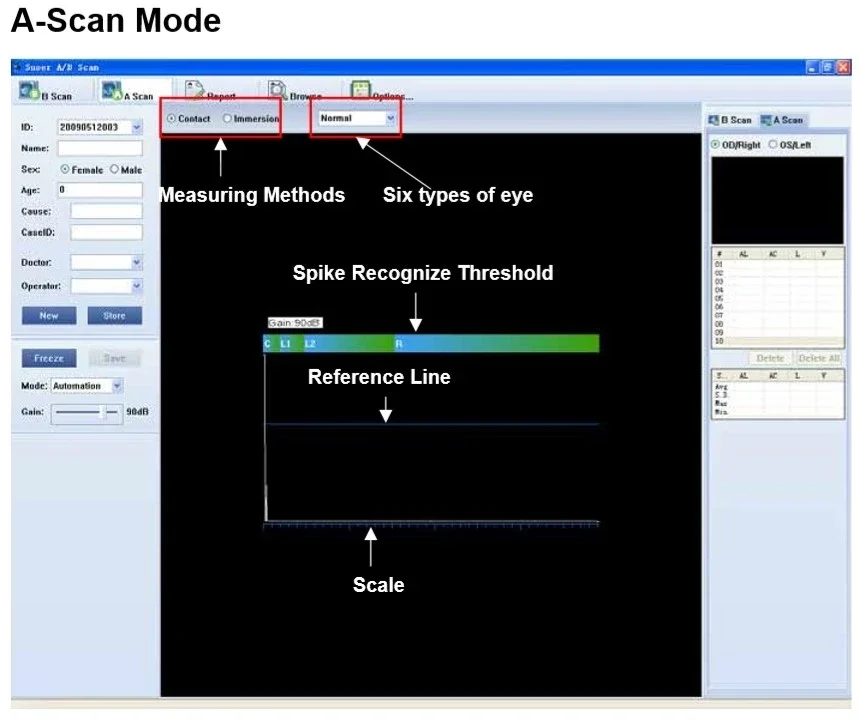Click the New button
Viewport: 860px width, 720px height.
49,316
